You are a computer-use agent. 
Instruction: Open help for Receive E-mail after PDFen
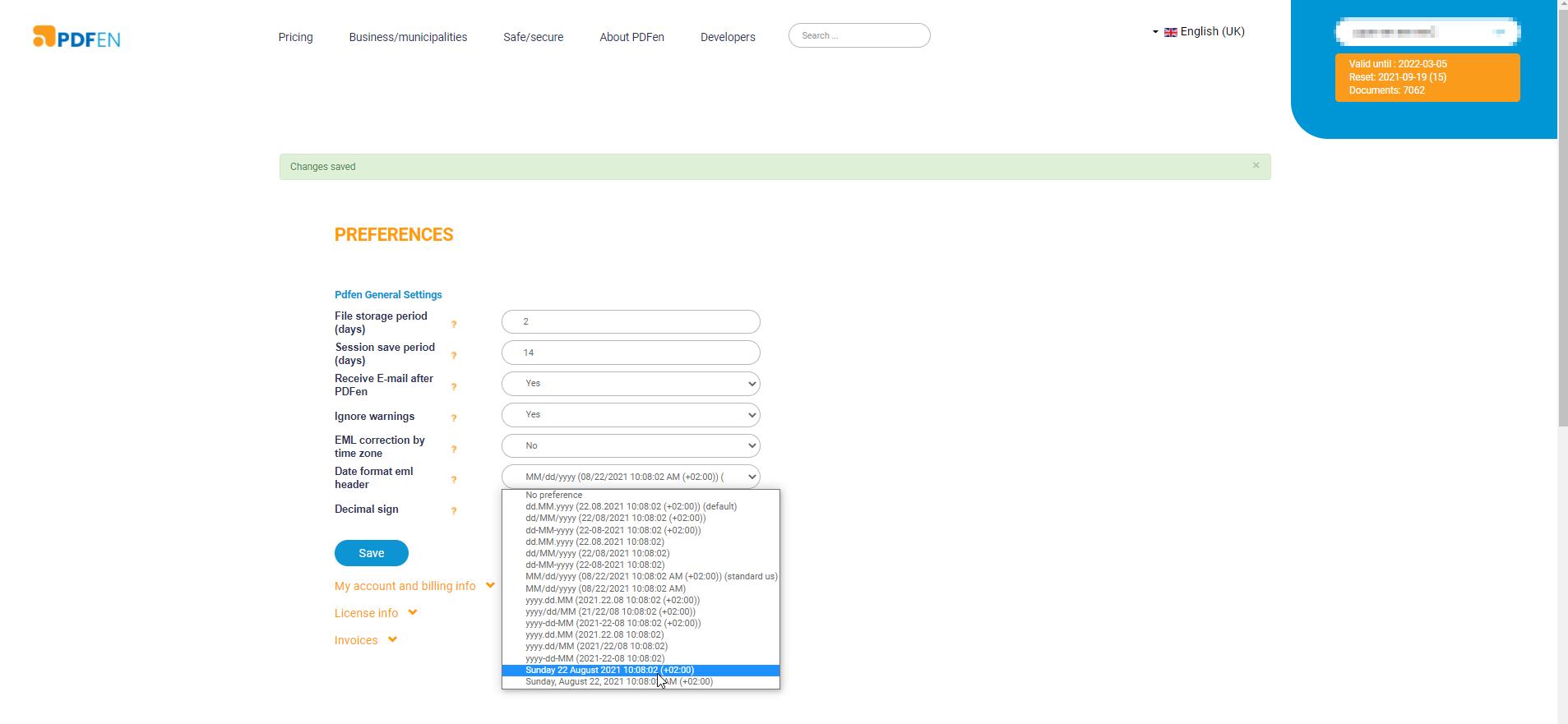click(454, 387)
